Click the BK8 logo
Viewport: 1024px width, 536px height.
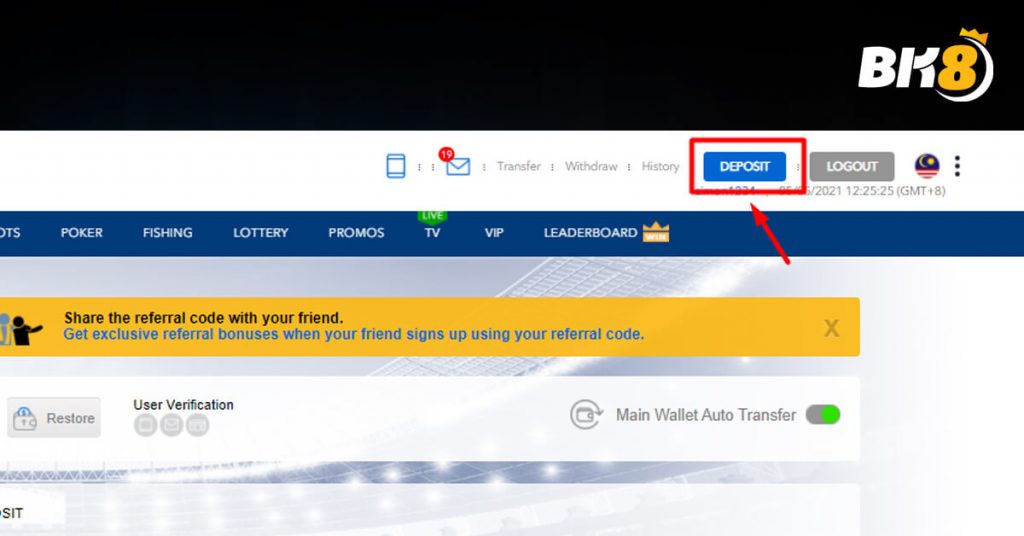(925, 65)
